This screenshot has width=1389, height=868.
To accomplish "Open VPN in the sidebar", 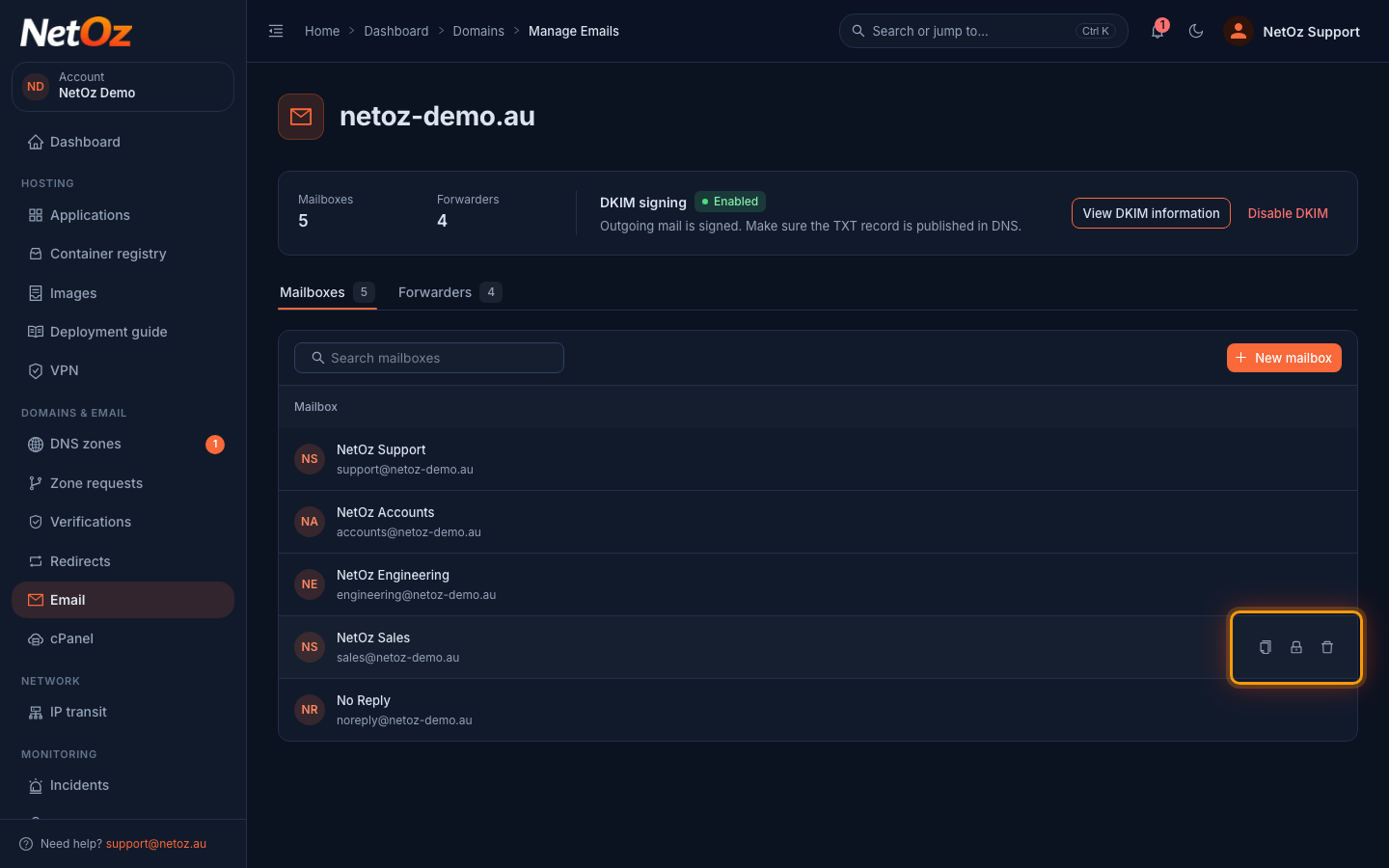I will [x=123, y=370].
